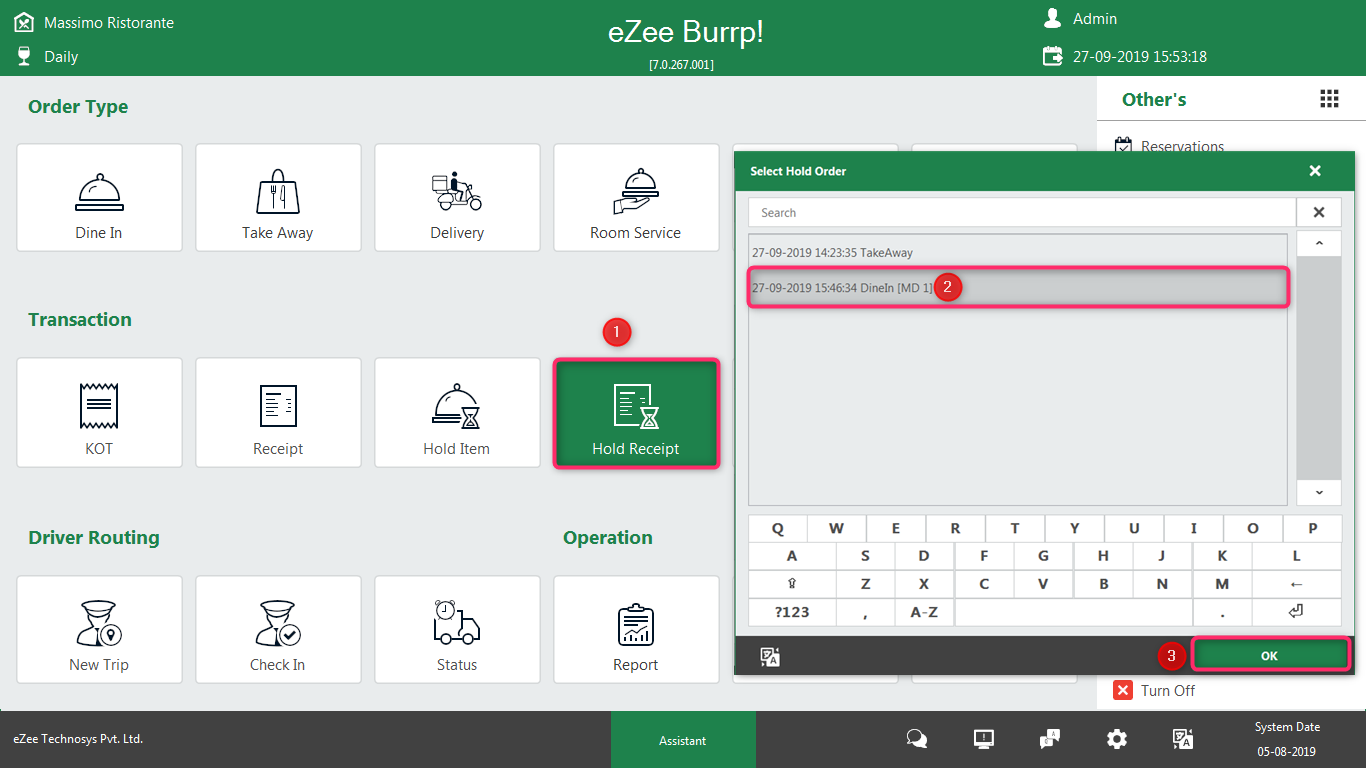Tap the A-Z keyboard mode key
This screenshot has height=768, width=1366.
924,612
